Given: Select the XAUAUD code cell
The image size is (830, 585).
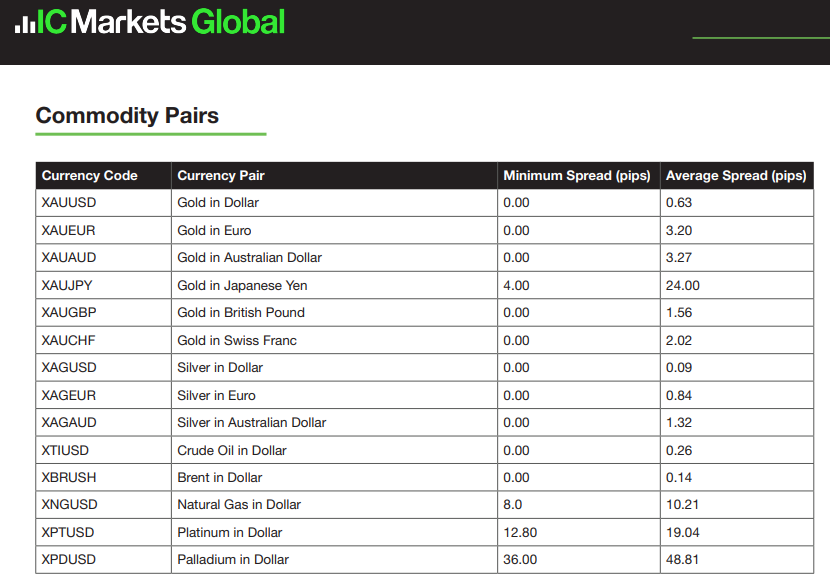Looking at the screenshot, I should tap(69, 258).
